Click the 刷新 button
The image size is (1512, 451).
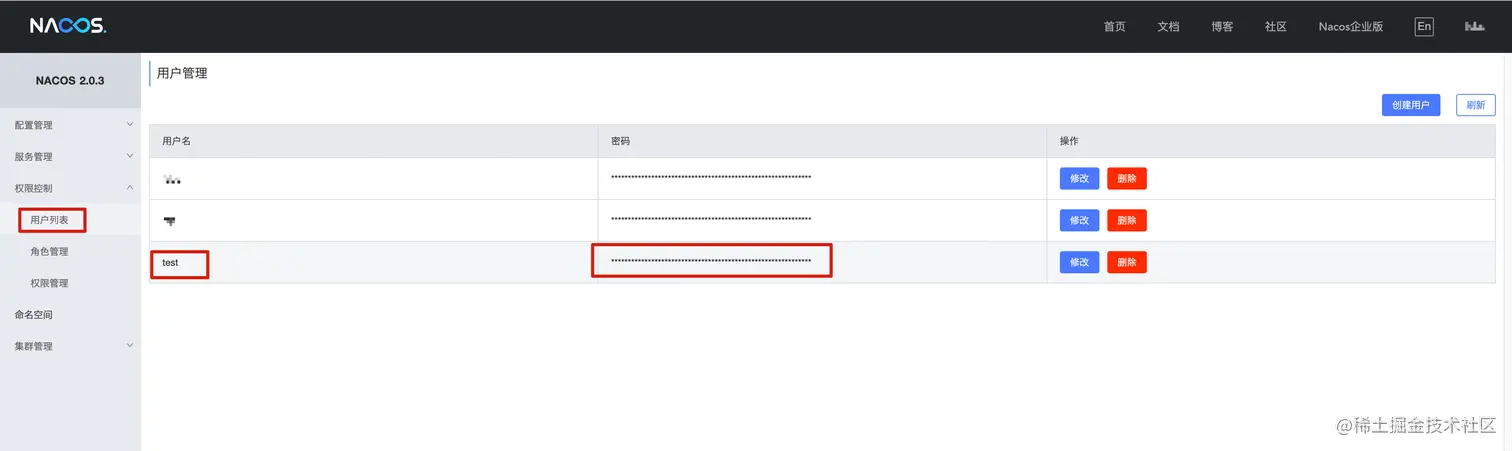pyautogui.click(x=1475, y=105)
